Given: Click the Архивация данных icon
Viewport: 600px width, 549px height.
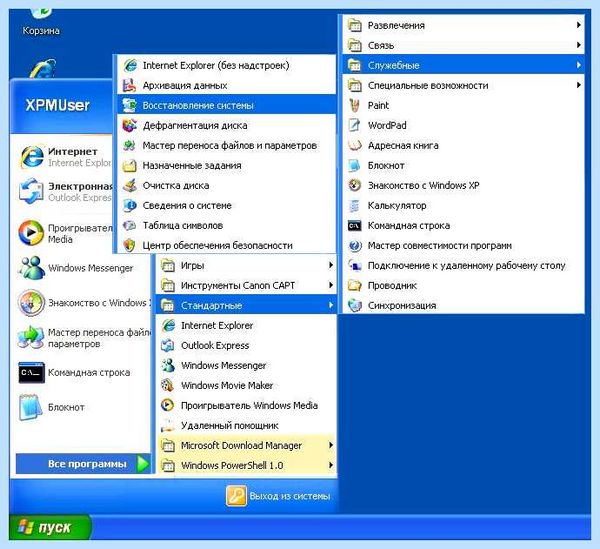Looking at the screenshot, I should 129,85.
